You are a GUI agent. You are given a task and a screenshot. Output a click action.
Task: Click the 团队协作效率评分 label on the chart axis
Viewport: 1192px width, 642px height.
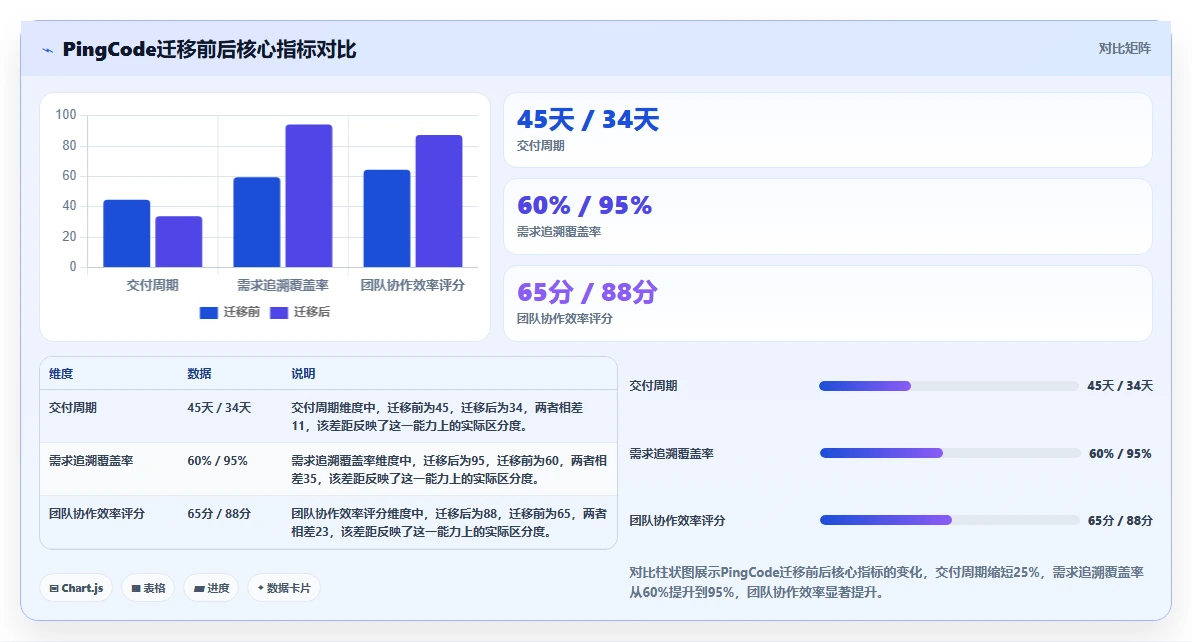tap(413, 285)
